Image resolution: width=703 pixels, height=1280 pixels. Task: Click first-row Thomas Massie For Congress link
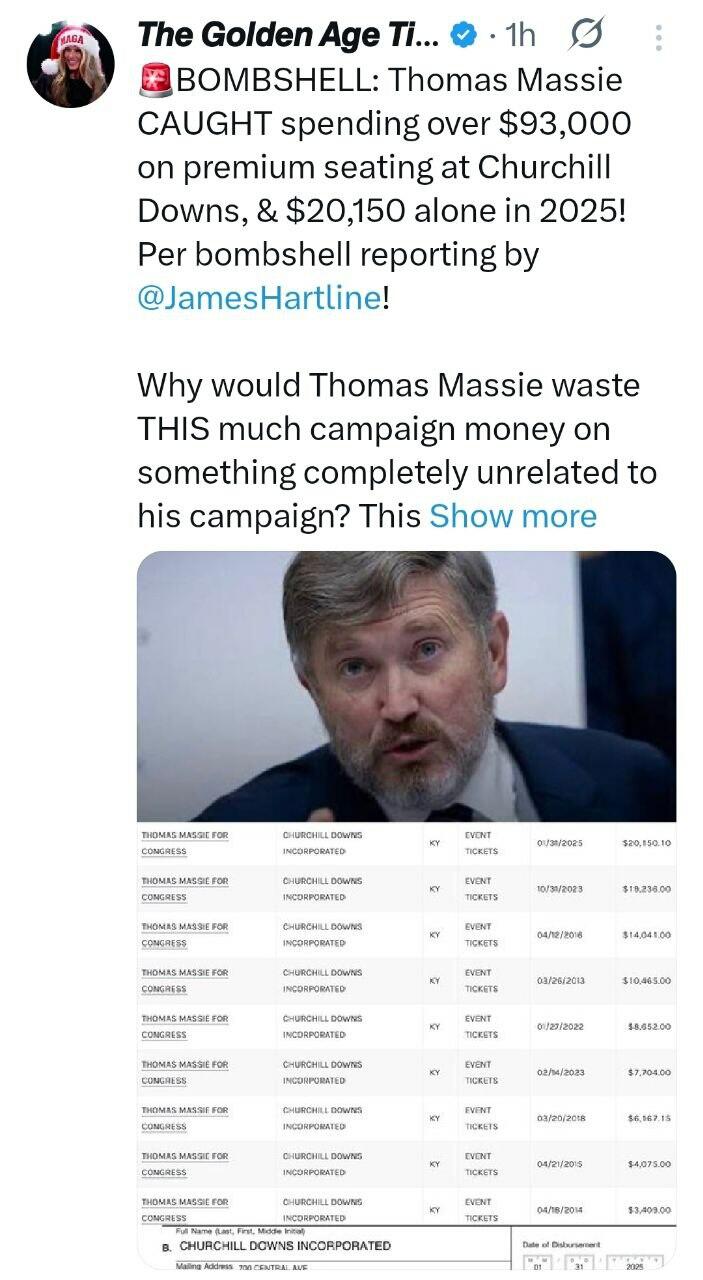(x=185, y=842)
